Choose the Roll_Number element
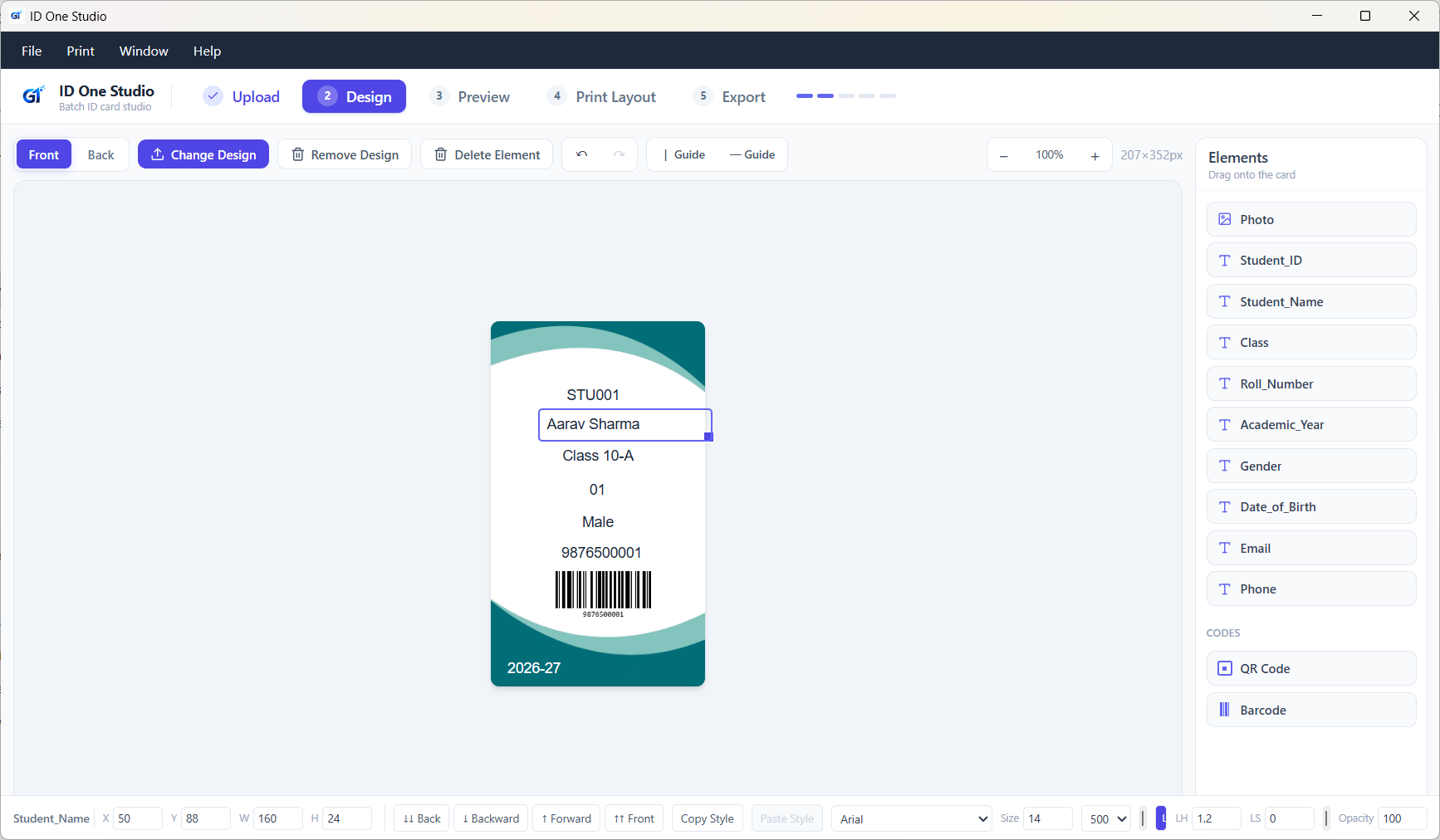 tap(1311, 383)
